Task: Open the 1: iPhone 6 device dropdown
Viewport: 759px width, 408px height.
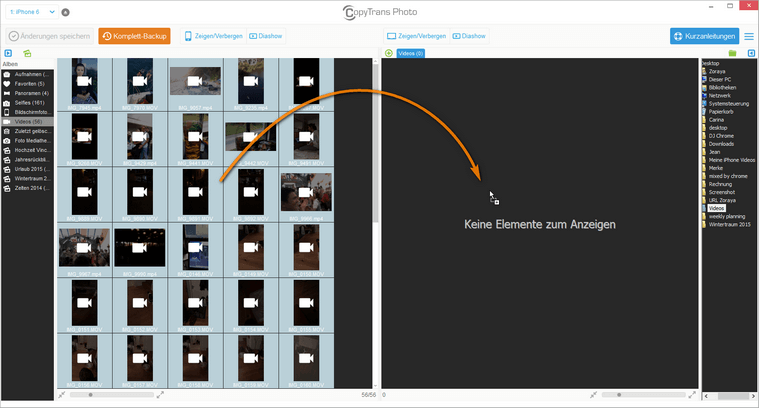Action: (32, 12)
